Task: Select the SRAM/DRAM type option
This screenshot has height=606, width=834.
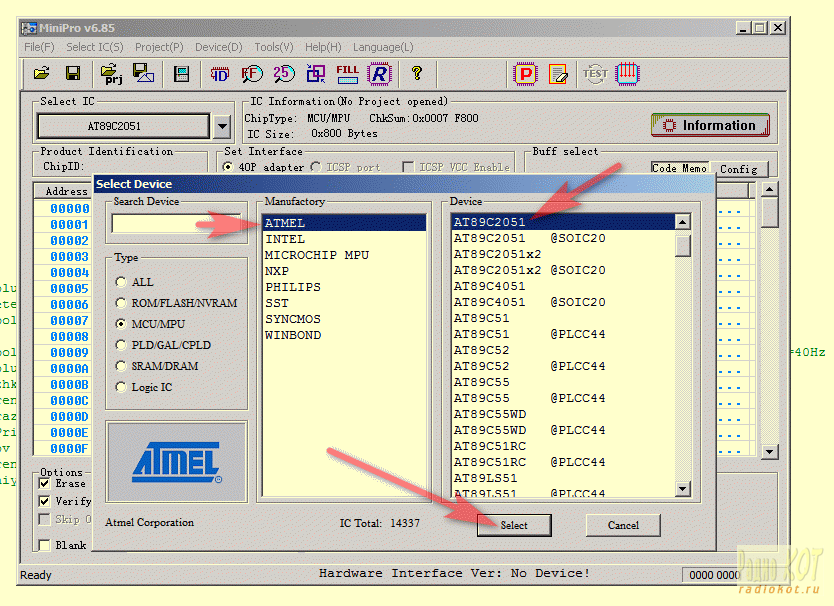Action: (x=121, y=366)
